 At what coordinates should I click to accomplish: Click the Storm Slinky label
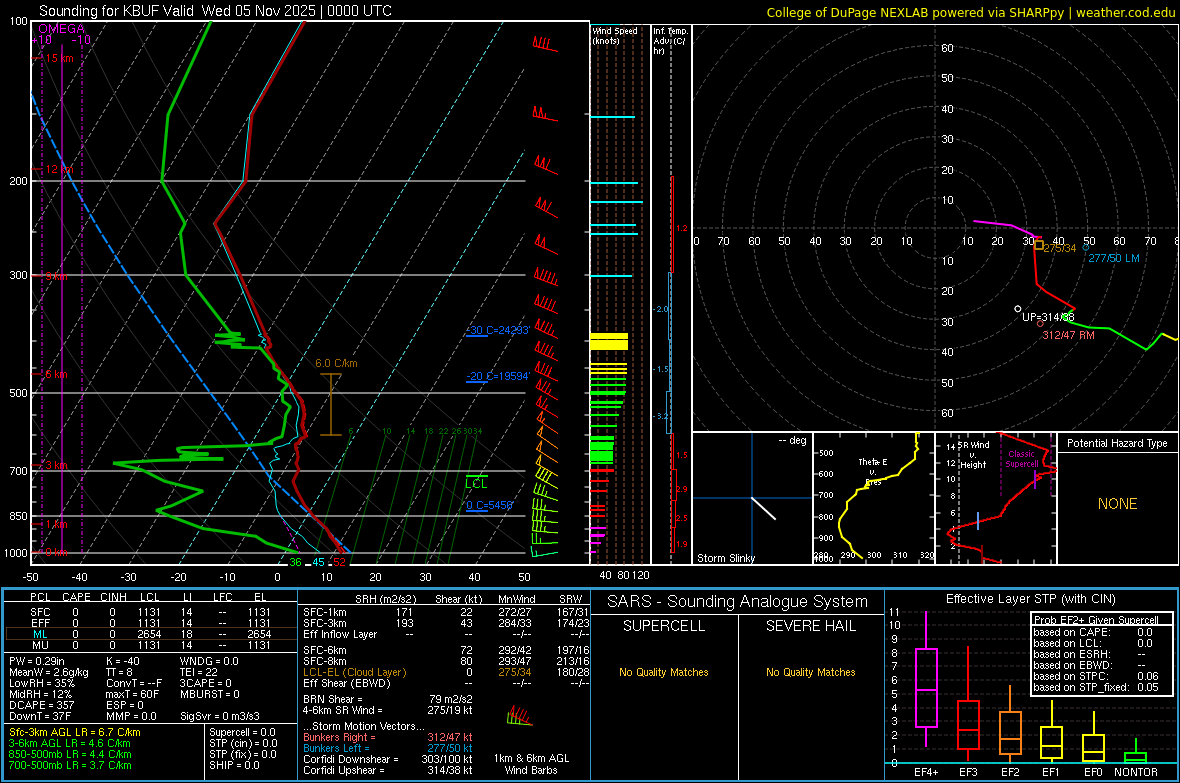[725, 558]
